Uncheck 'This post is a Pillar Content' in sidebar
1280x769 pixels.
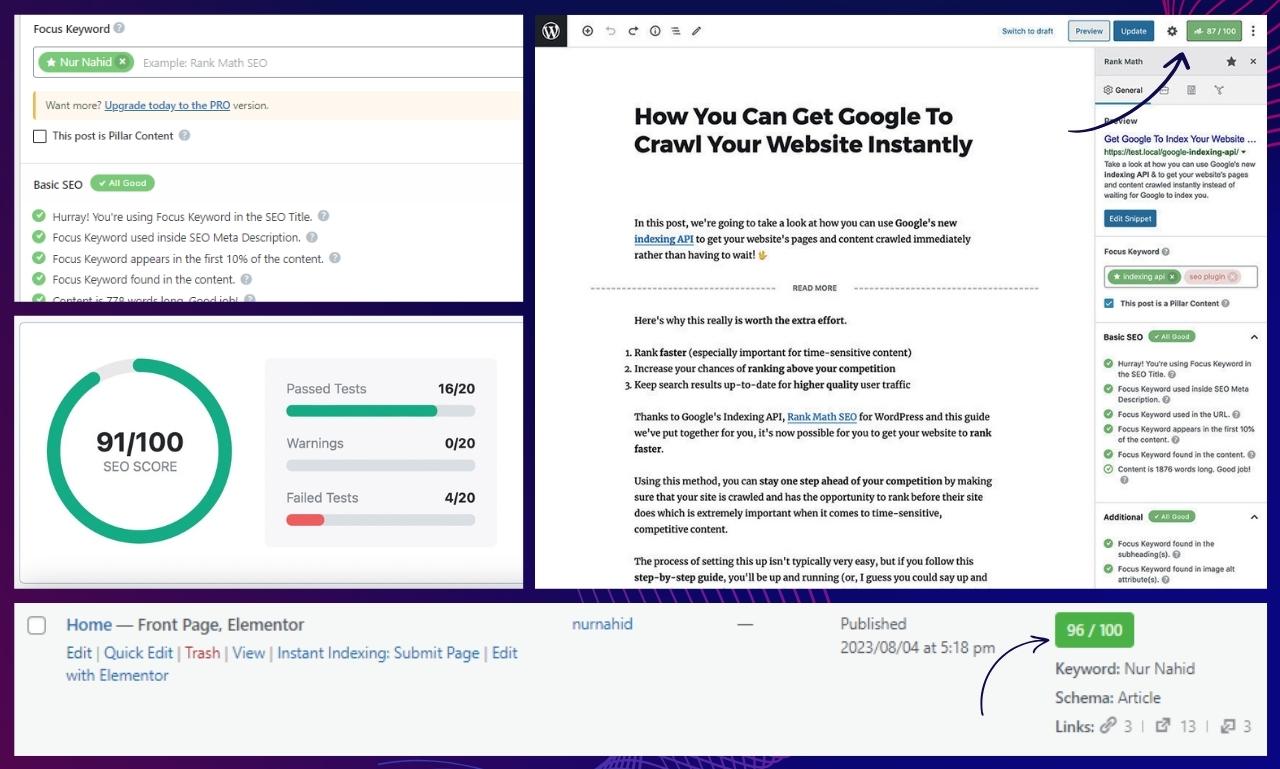tap(1108, 303)
